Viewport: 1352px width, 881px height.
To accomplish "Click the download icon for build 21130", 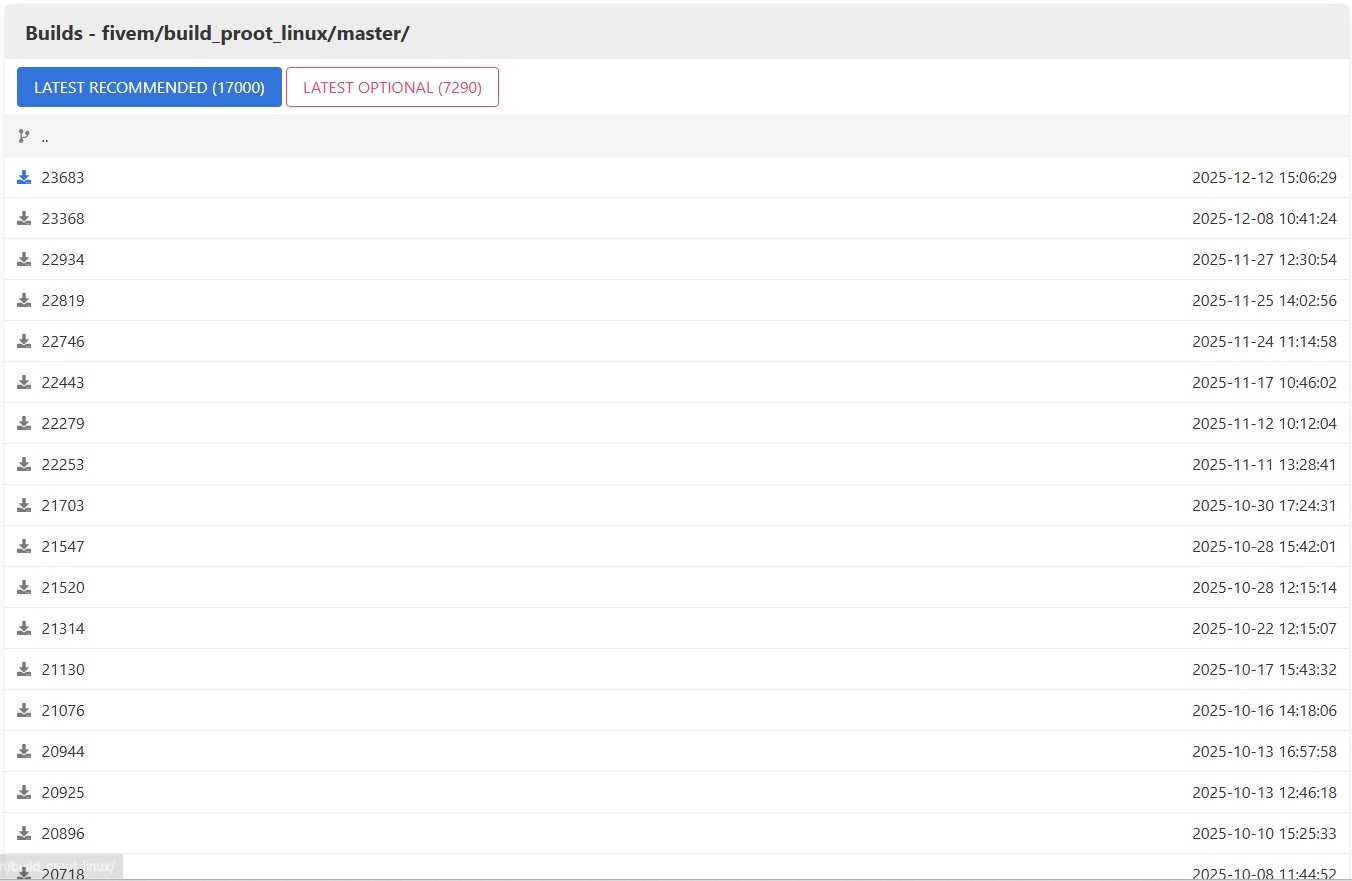I will point(24,669).
